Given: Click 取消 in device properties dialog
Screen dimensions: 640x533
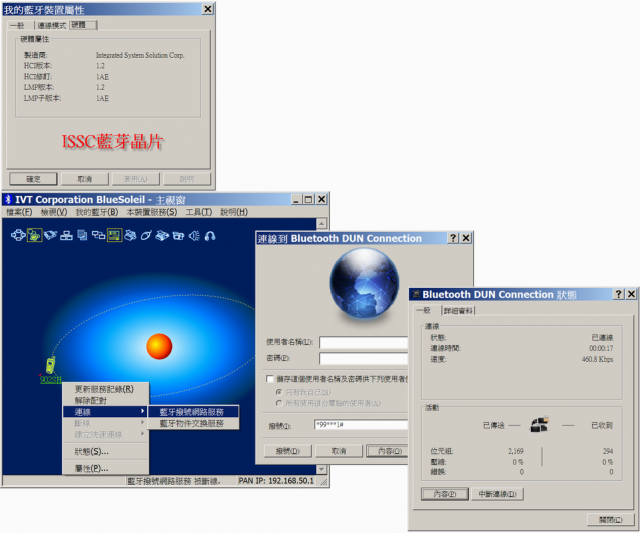Looking at the screenshot, I should point(85,179).
